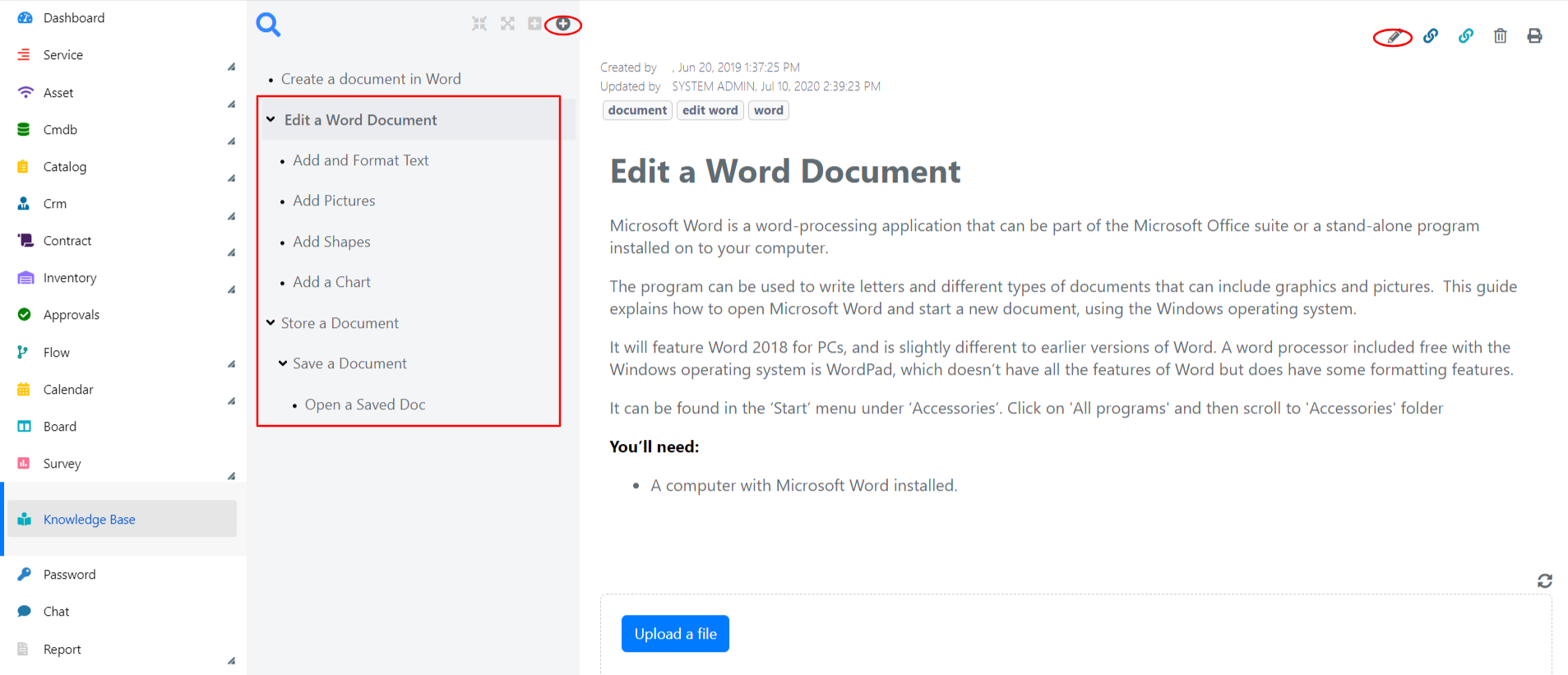Click the light teal link icon

(1466, 35)
